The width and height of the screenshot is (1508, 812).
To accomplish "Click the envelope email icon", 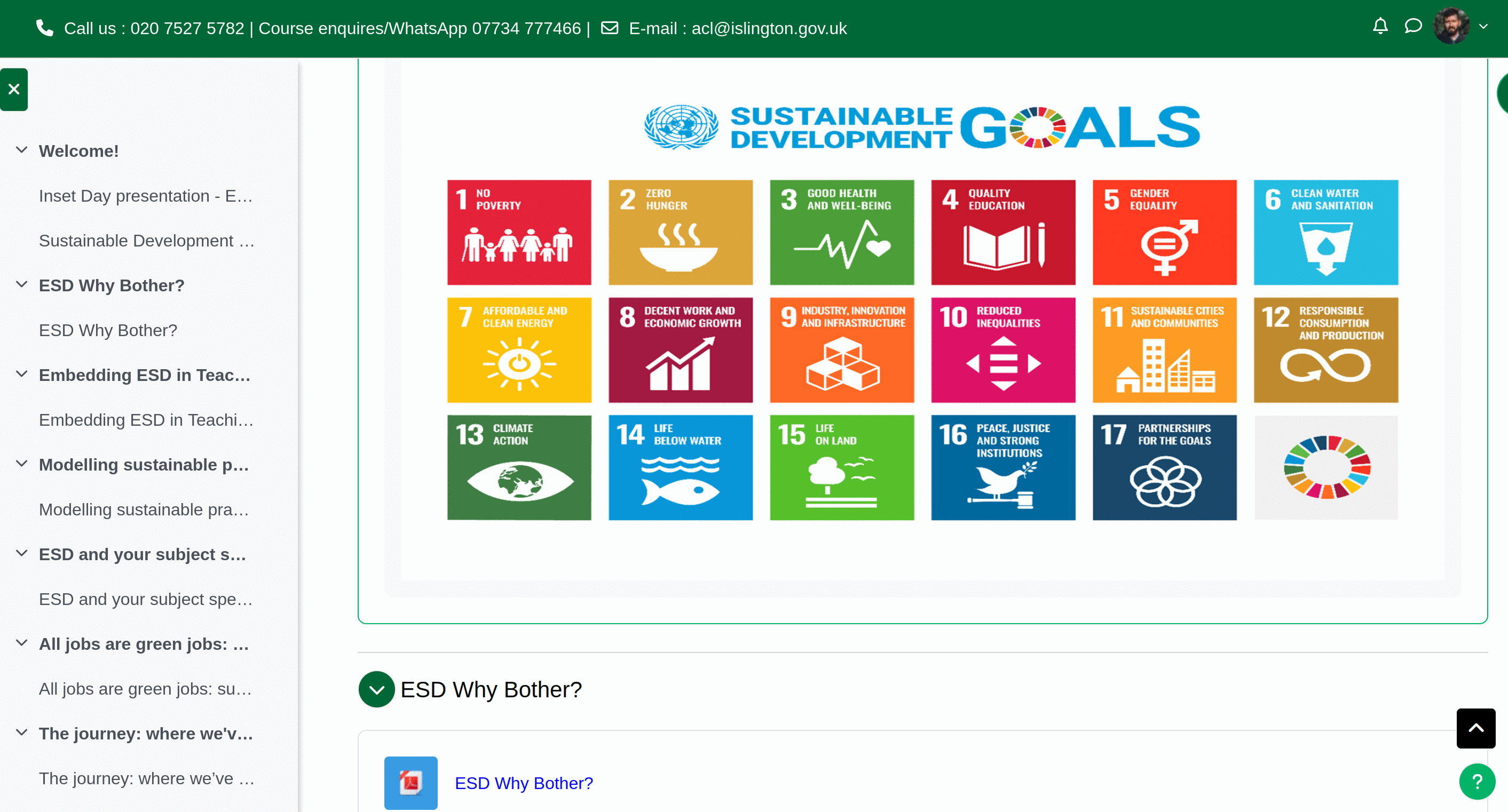I will pos(610,28).
